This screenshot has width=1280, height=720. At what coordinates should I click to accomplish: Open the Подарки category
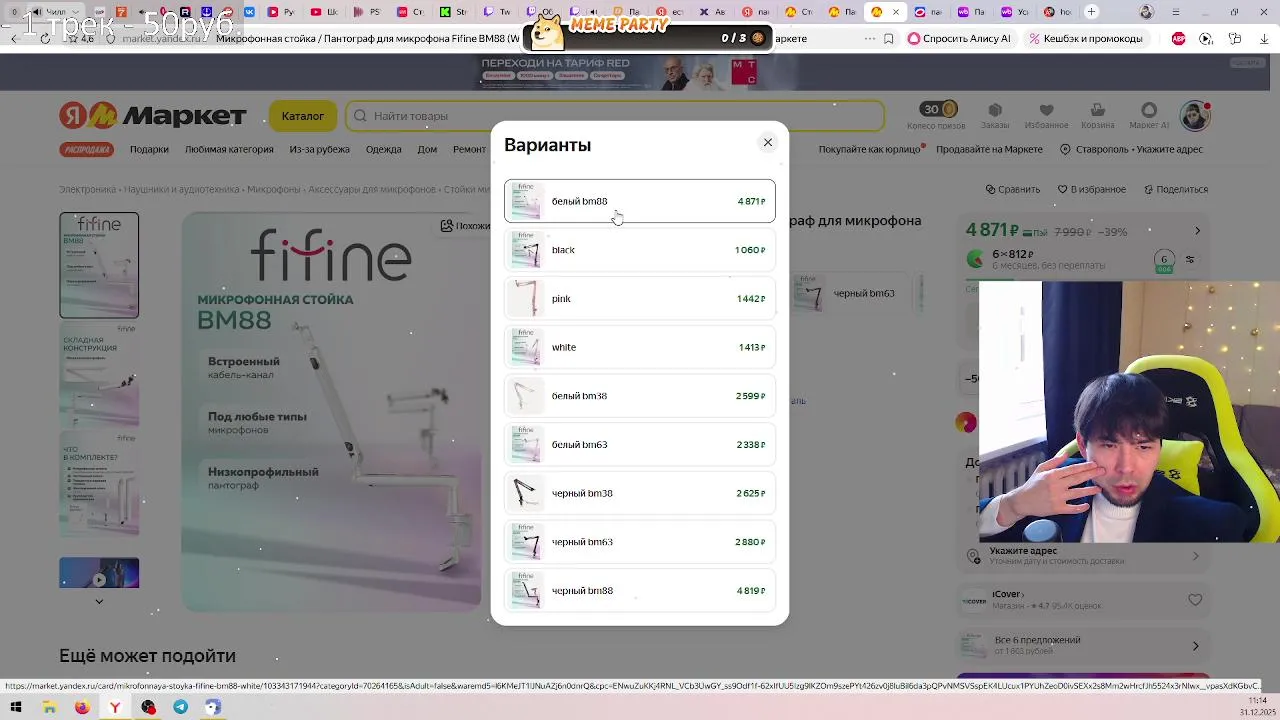[149, 149]
